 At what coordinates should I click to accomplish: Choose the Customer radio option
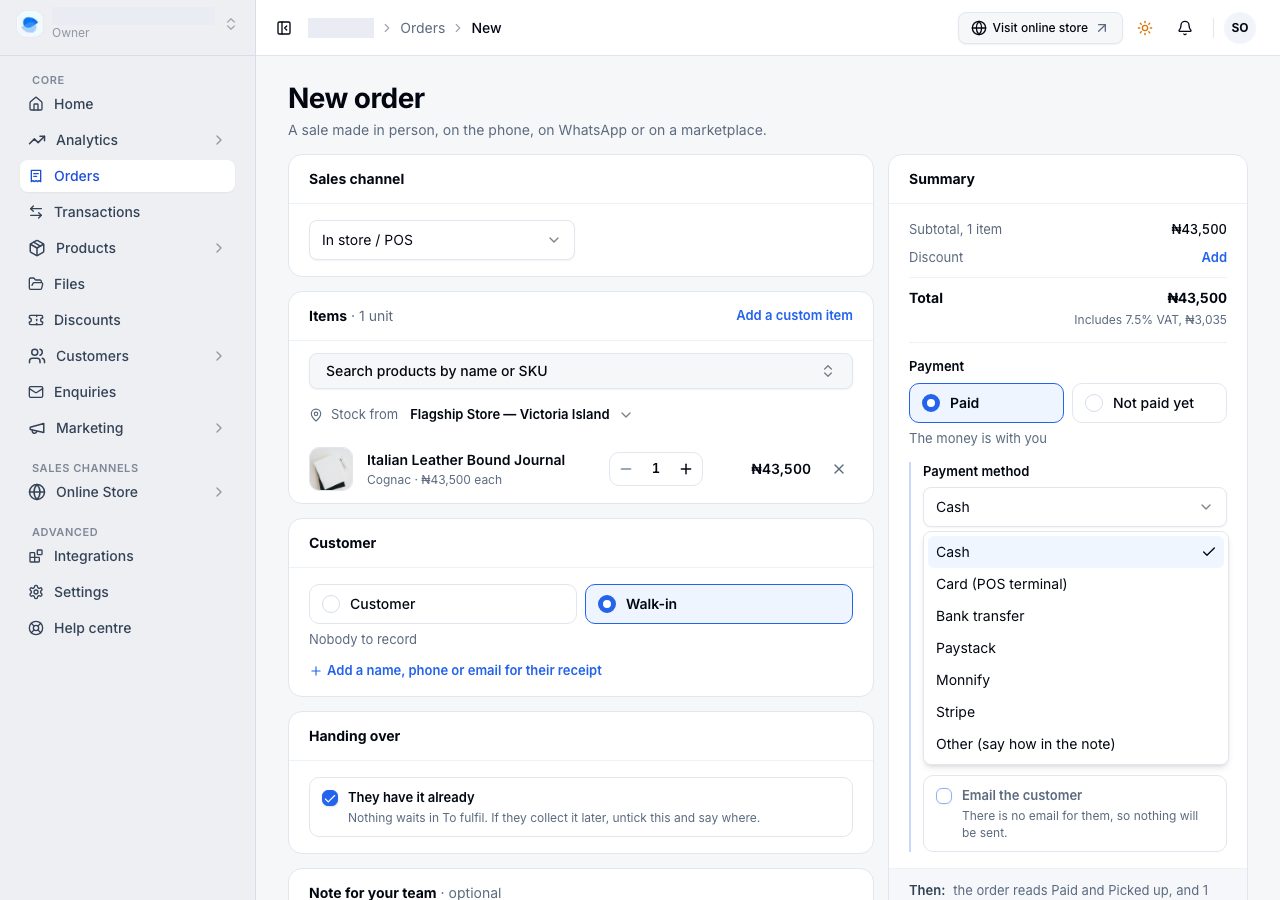[443, 604]
